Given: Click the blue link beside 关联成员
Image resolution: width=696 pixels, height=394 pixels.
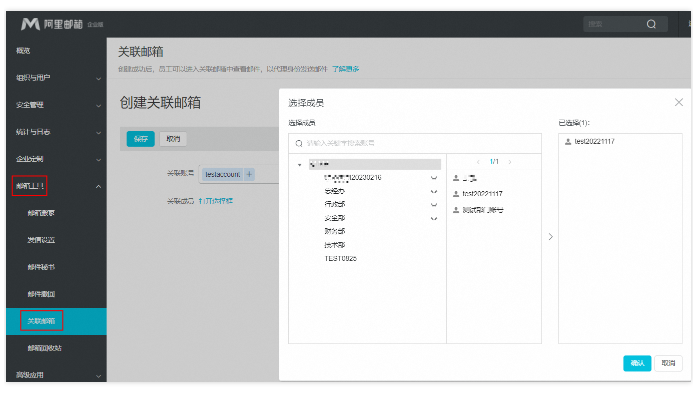Looking at the screenshot, I should coord(216,201).
